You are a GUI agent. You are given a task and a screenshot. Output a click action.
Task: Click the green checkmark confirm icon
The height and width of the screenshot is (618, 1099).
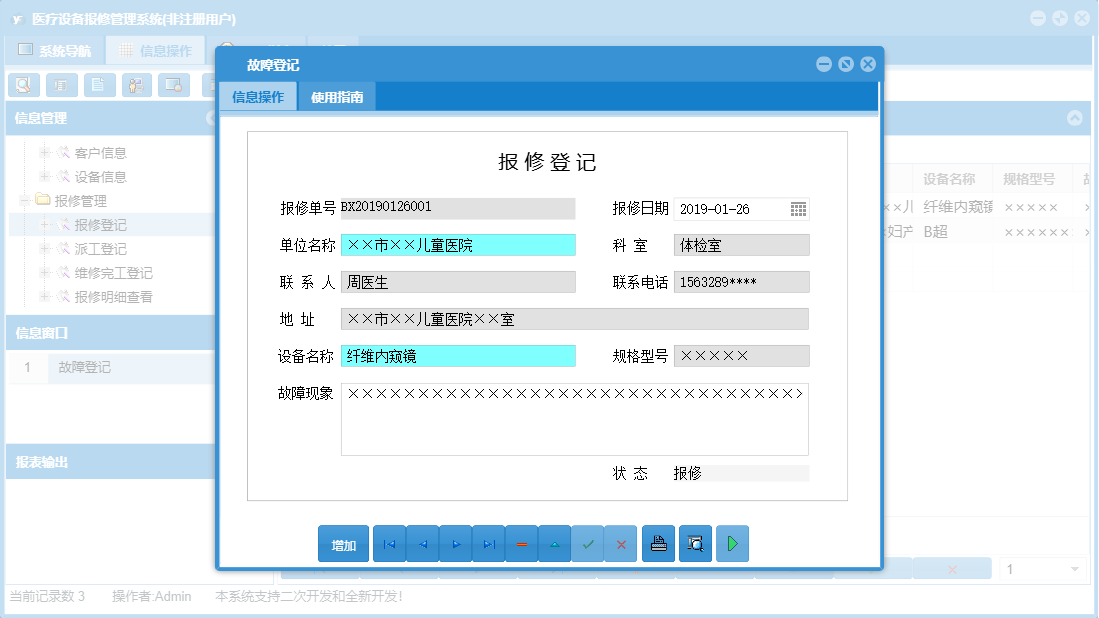point(588,543)
